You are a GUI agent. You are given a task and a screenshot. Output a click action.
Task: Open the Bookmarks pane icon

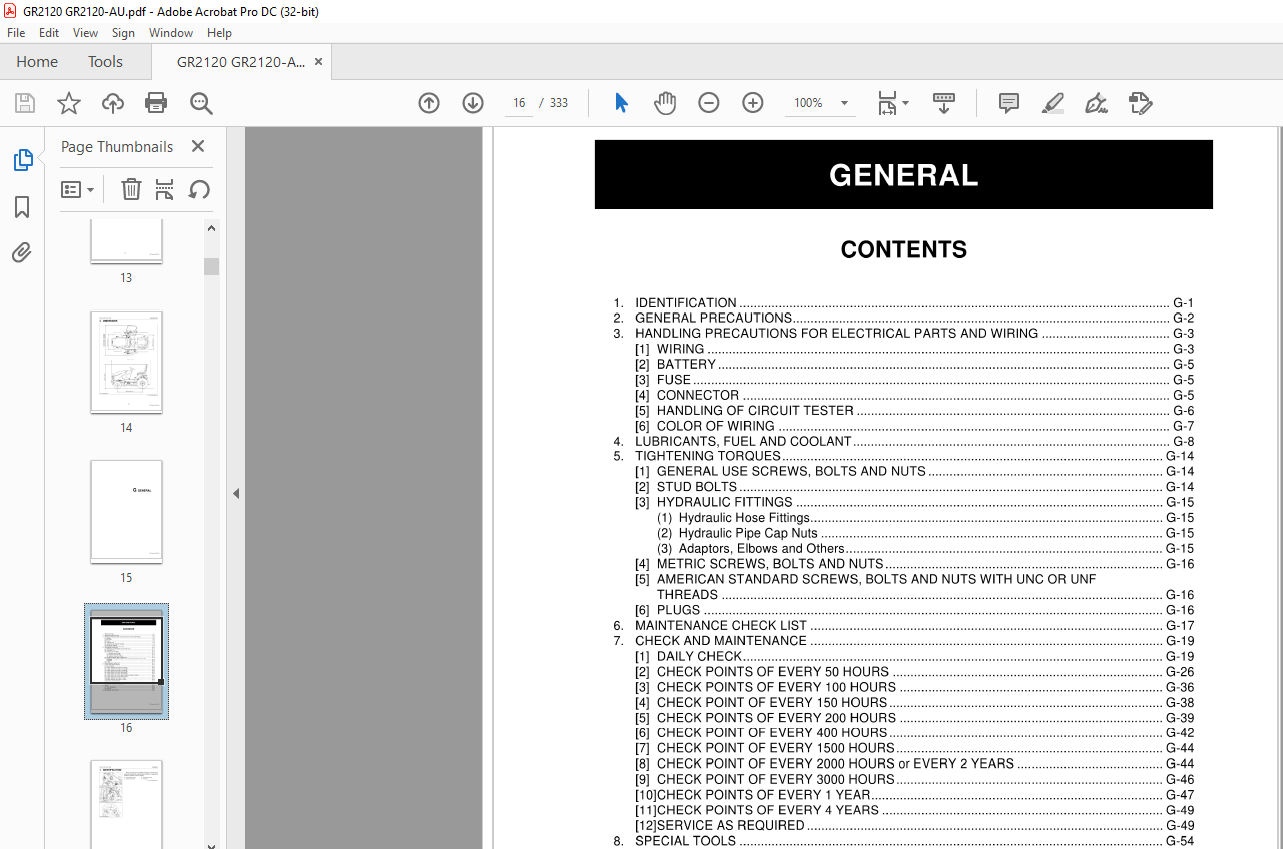coord(22,207)
